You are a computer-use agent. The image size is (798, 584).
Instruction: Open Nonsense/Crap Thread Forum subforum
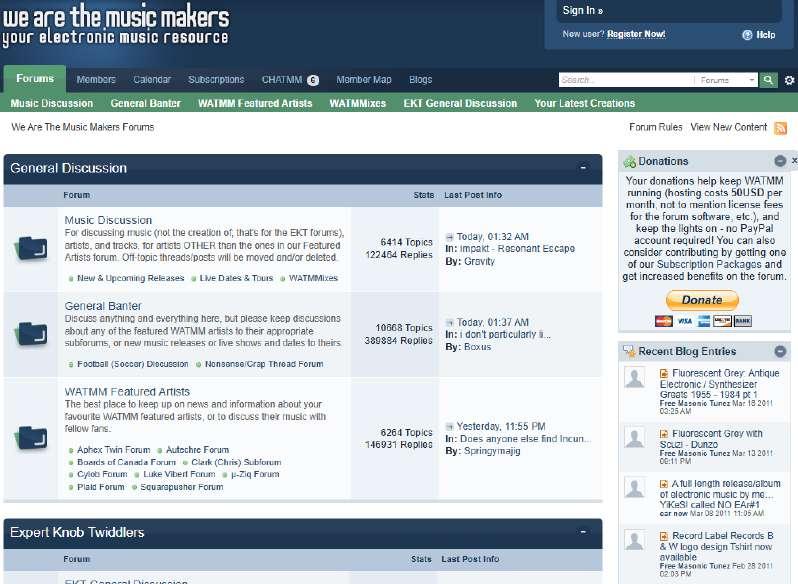264,364
